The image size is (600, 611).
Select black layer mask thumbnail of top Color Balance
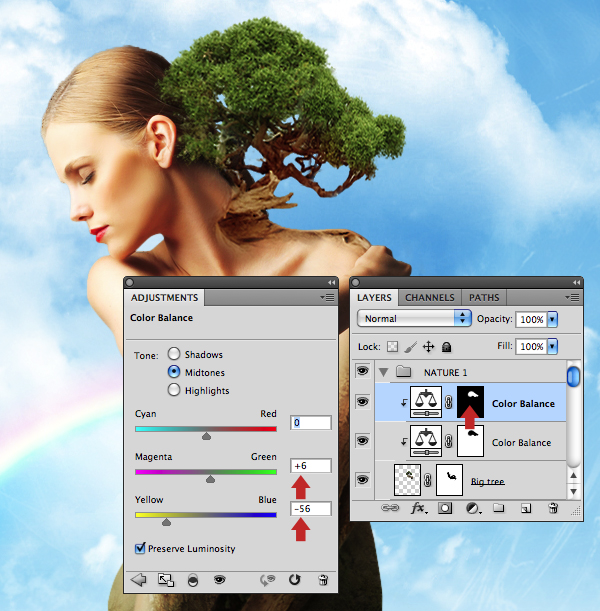point(470,402)
